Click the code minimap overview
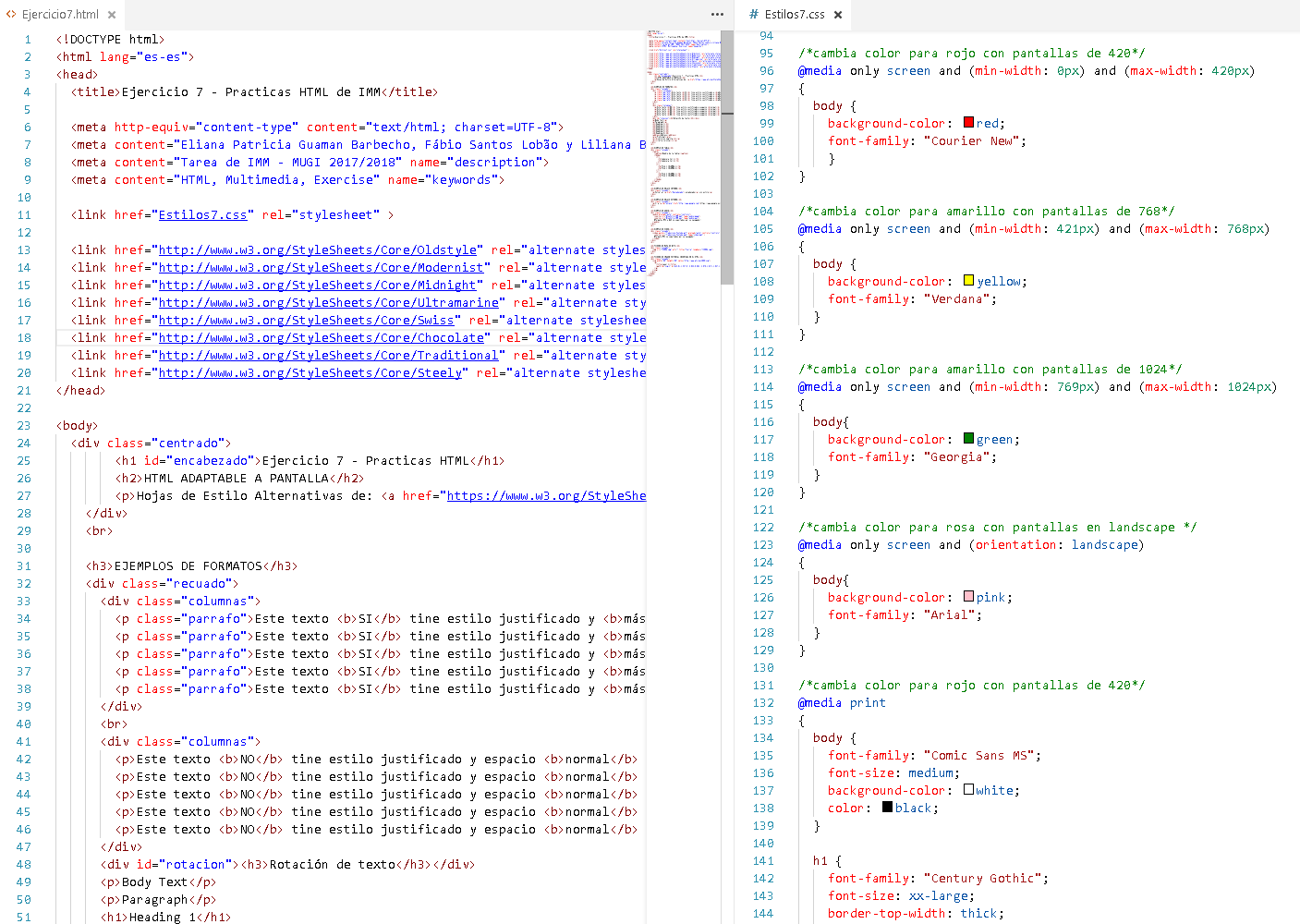1300x924 pixels. click(684, 152)
